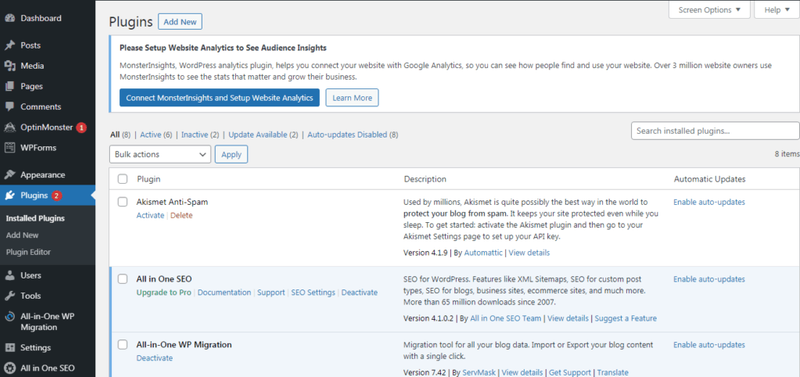The height and width of the screenshot is (377, 800).
Task: View details of Akismet Anti-Spam
Action: [529, 253]
